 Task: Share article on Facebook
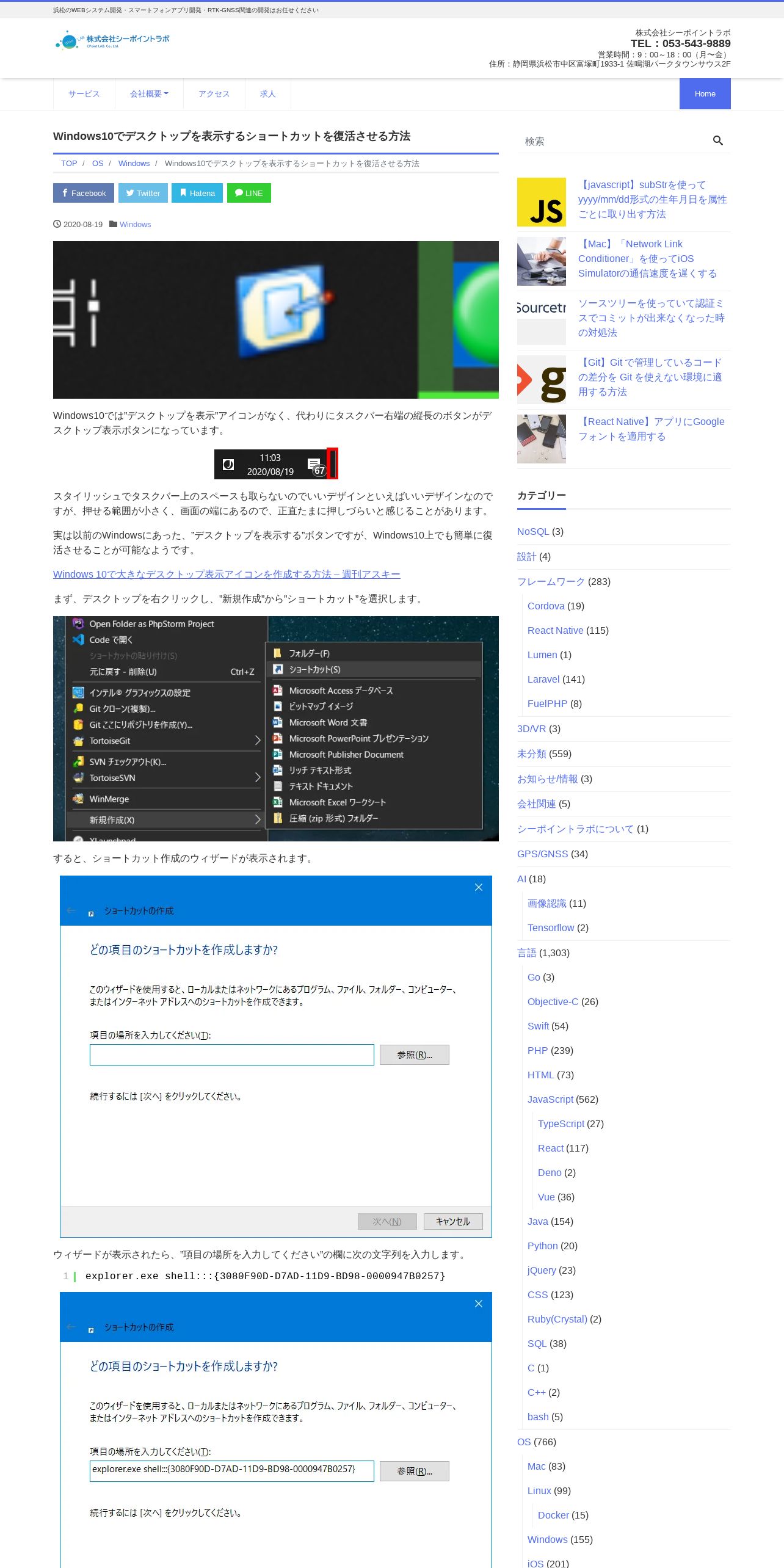point(84,193)
